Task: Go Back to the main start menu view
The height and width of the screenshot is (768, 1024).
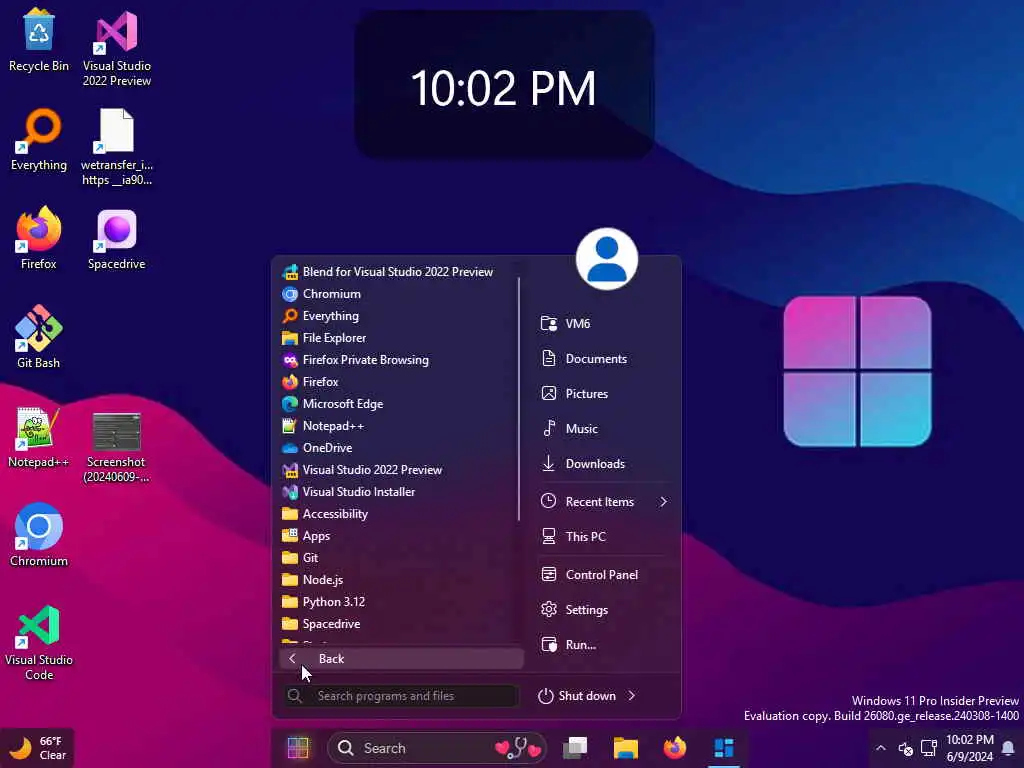Action: (x=401, y=659)
